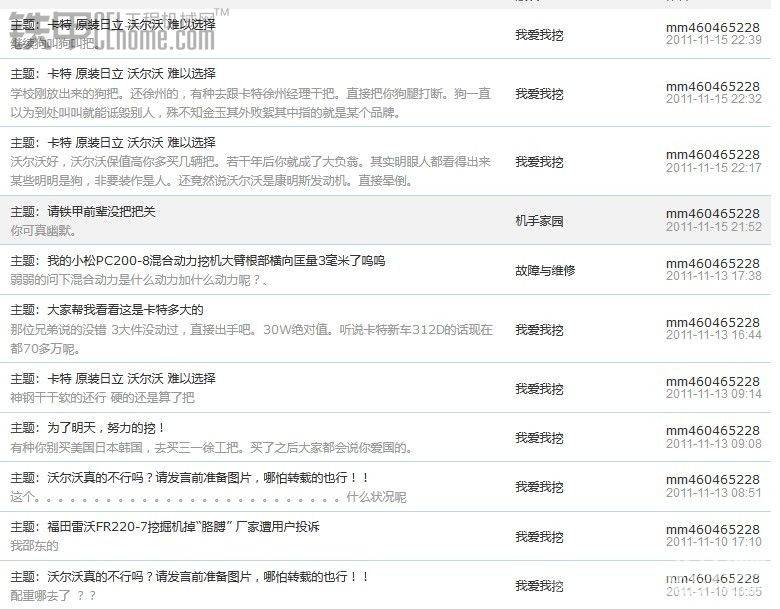Select reply text 神钢干干软的还行 硬的还是算了把
780x609 pixels.
tap(102, 398)
